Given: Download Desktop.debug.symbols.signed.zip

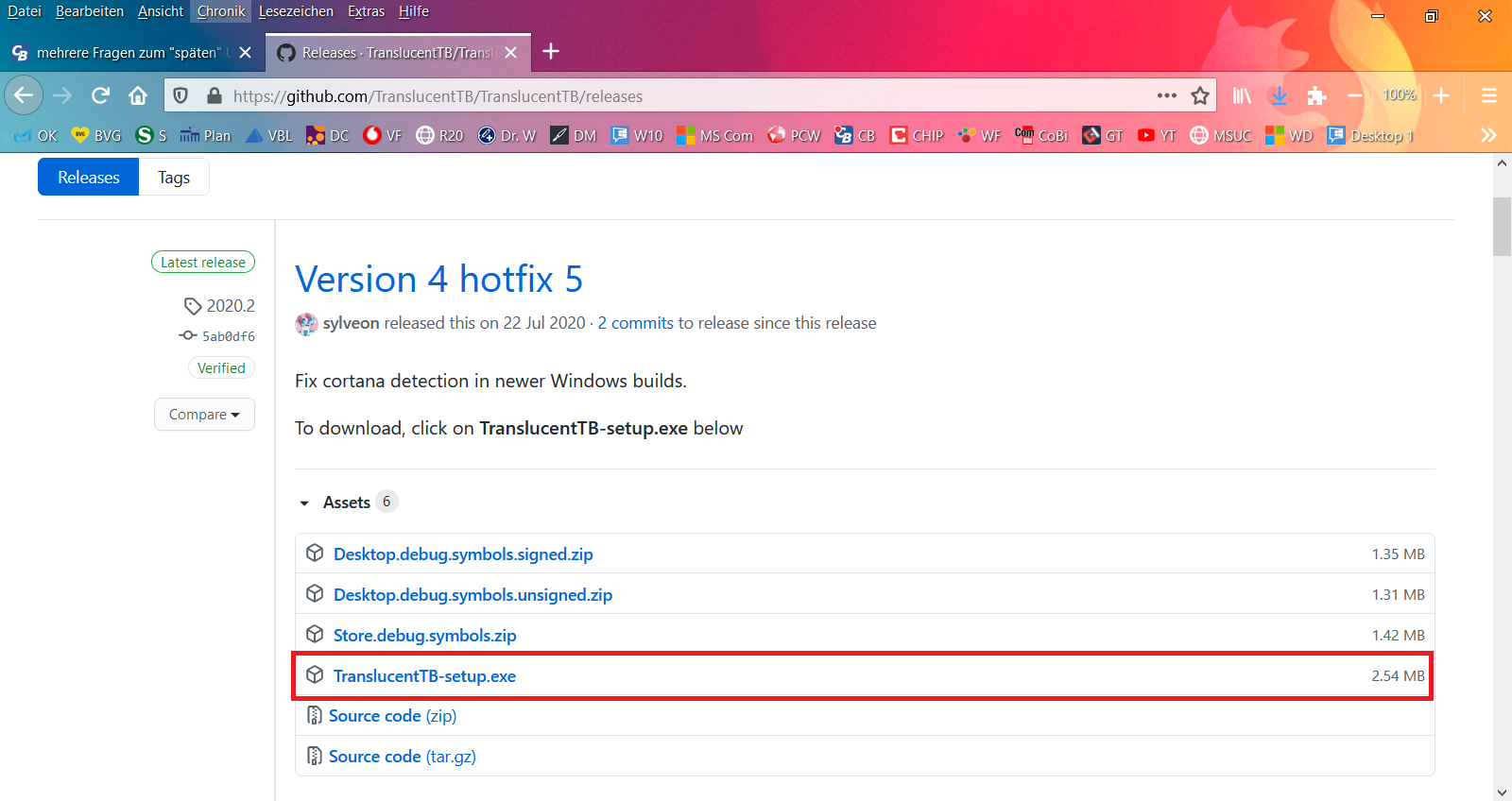Looking at the screenshot, I should pos(463,554).
